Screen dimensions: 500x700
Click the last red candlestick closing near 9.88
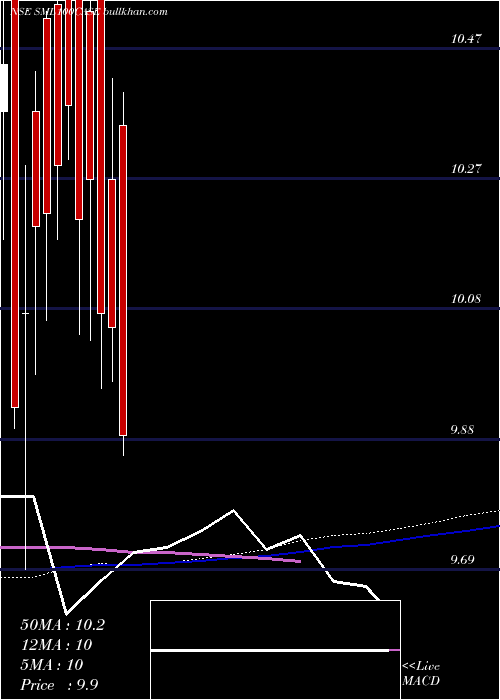123,280
